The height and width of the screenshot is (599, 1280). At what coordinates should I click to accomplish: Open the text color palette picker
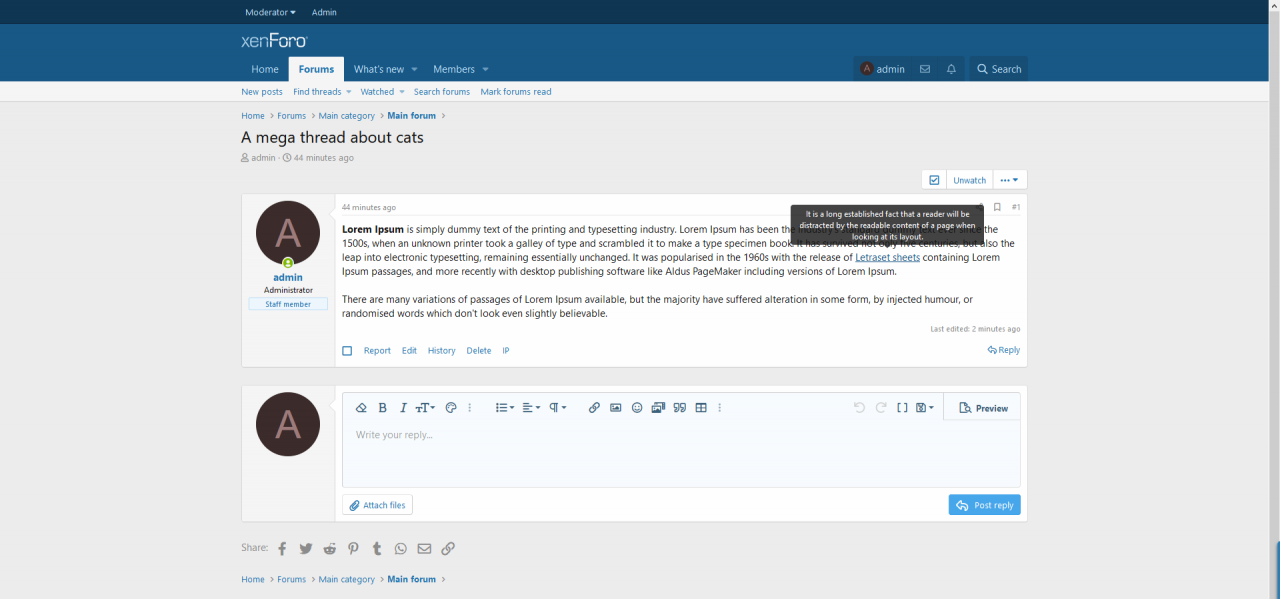pos(451,408)
